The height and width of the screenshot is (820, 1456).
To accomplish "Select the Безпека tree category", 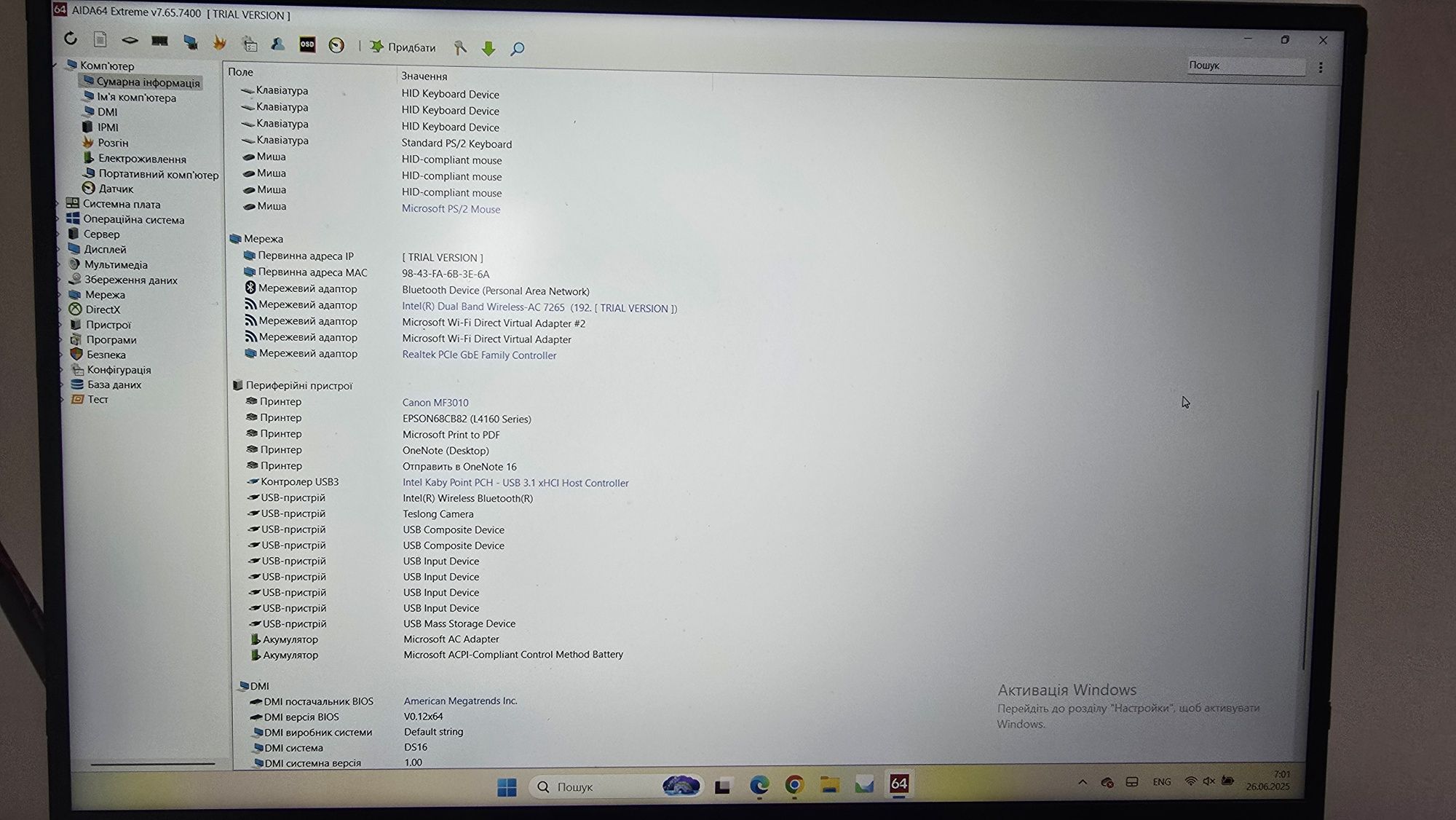I will pyautogui.click(x=106, y=355).
